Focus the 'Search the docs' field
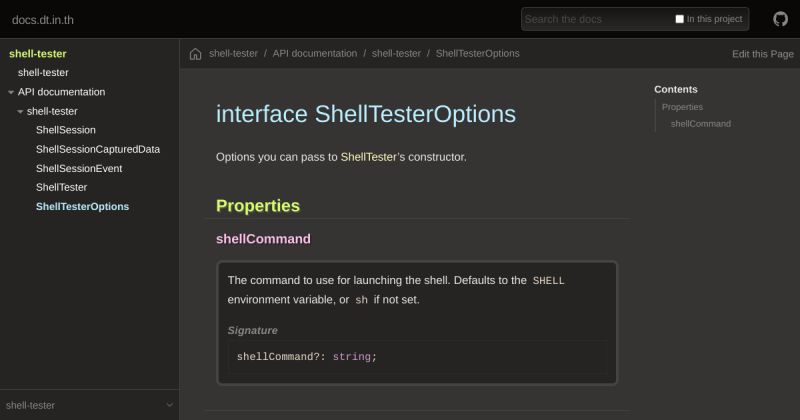 pyautogui.click(x=597, y=19)
